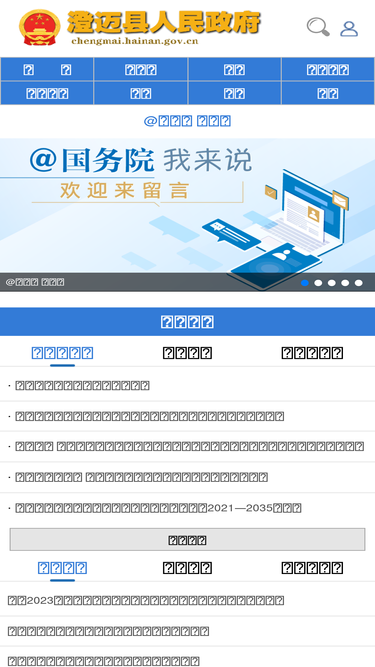Open the three-character navigation menu item
Viewport: 375px width, 667px height.
[x=141, y=69]
